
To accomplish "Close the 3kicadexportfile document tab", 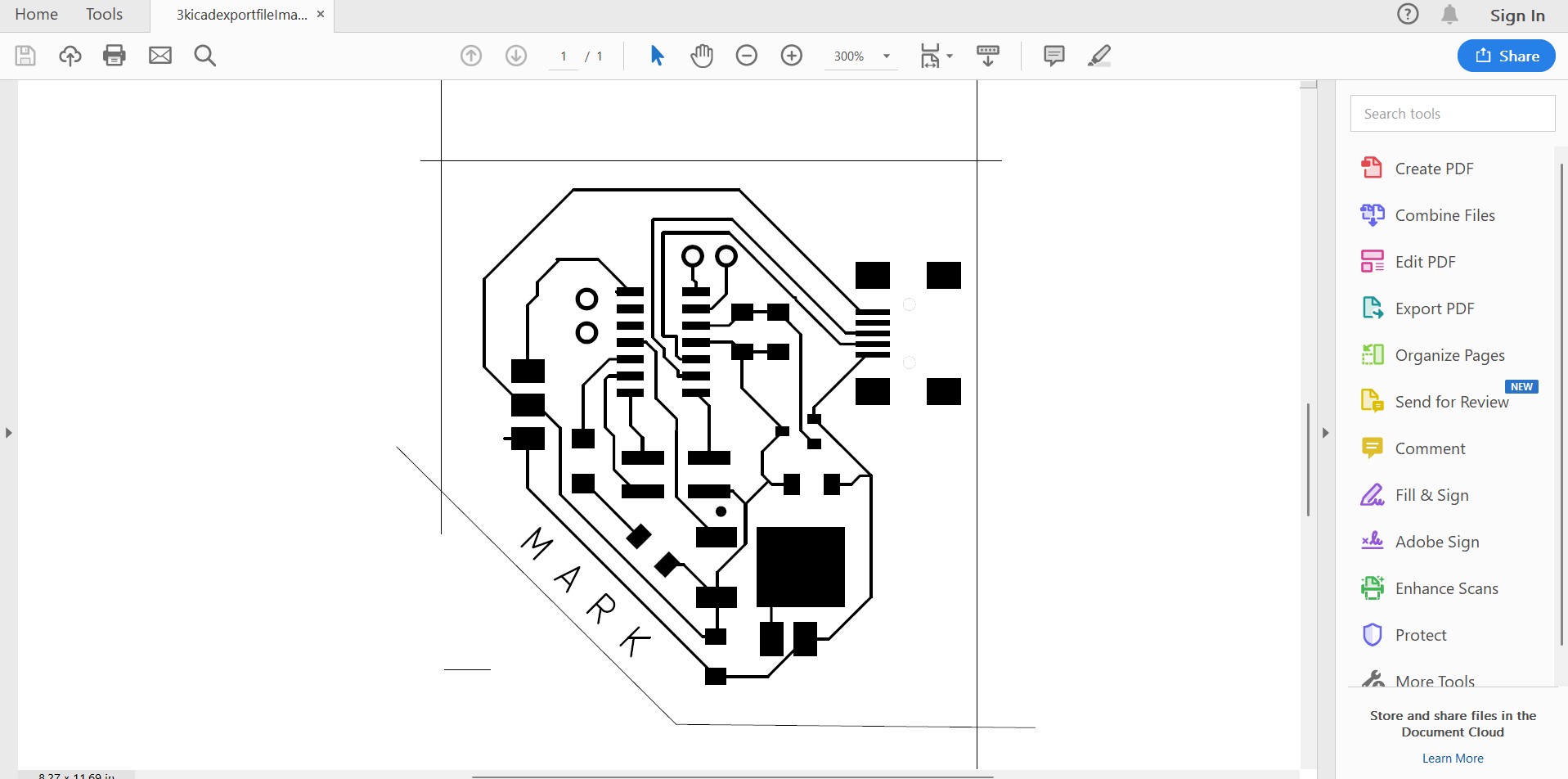I will point(321,14).
